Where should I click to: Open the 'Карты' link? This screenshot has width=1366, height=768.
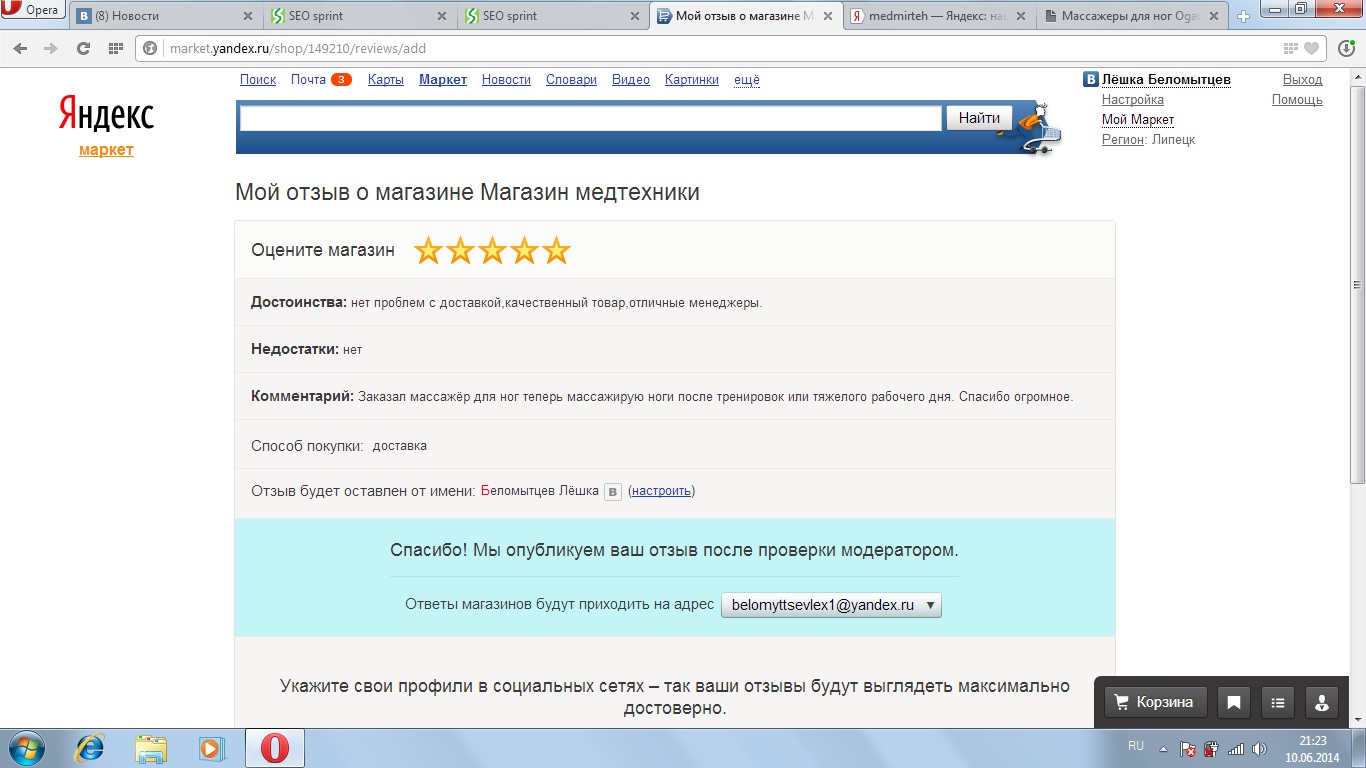386,80
